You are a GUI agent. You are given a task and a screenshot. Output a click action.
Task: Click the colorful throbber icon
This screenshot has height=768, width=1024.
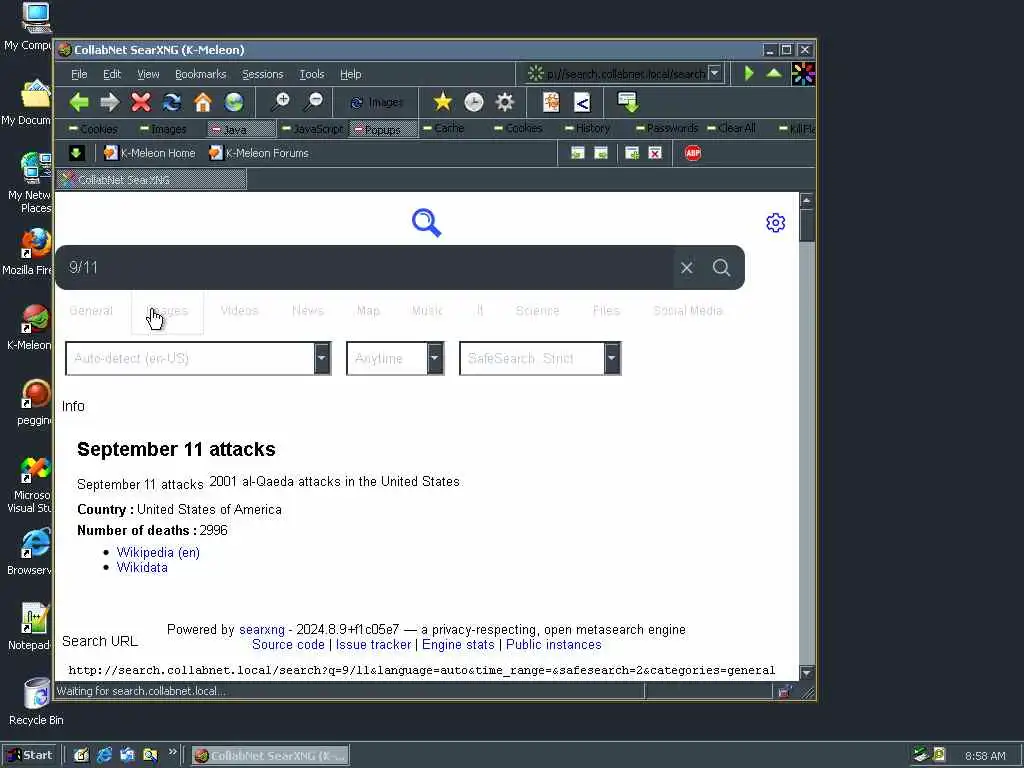[803, 74]
